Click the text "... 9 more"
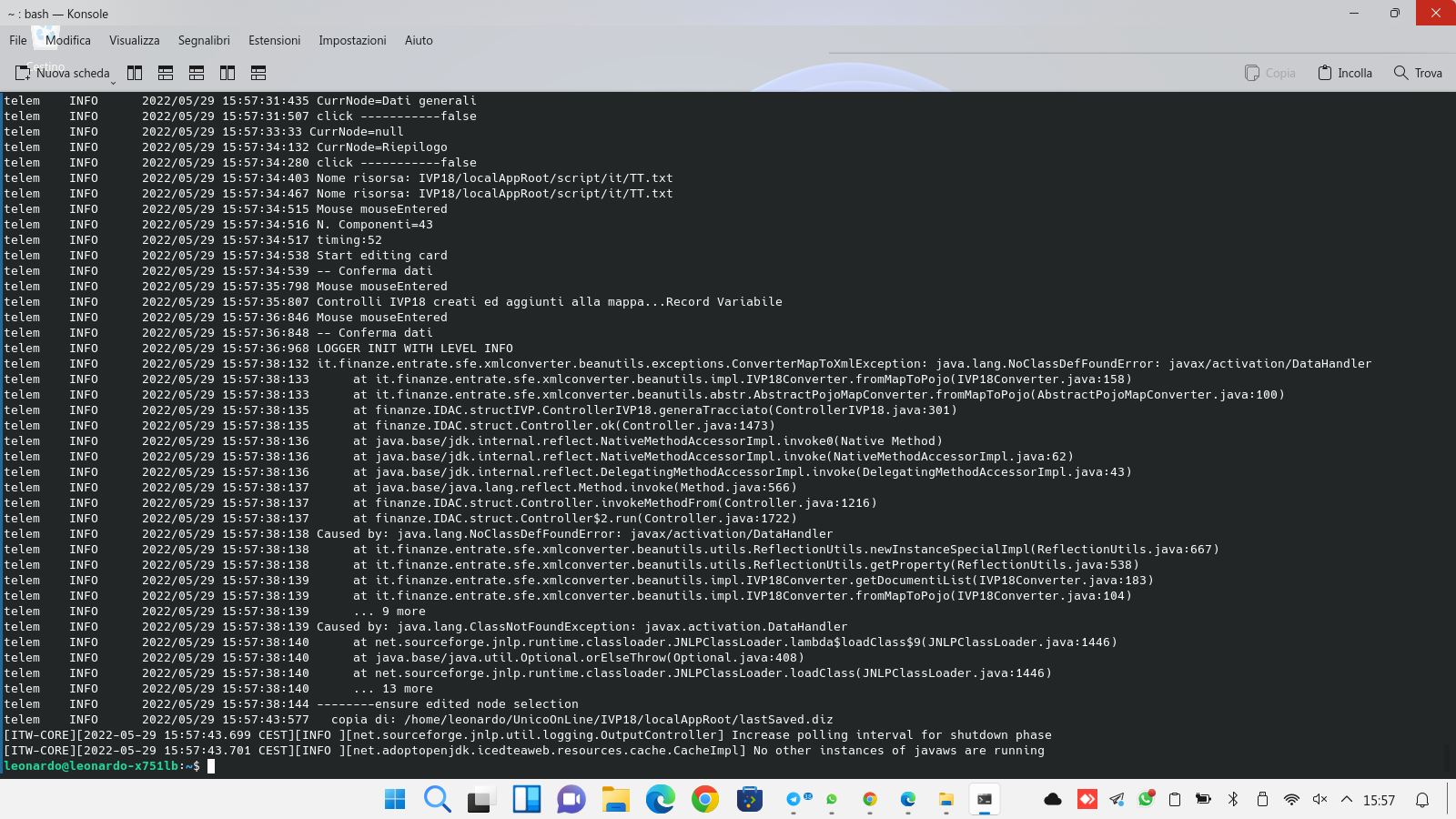 pos(389,612)
